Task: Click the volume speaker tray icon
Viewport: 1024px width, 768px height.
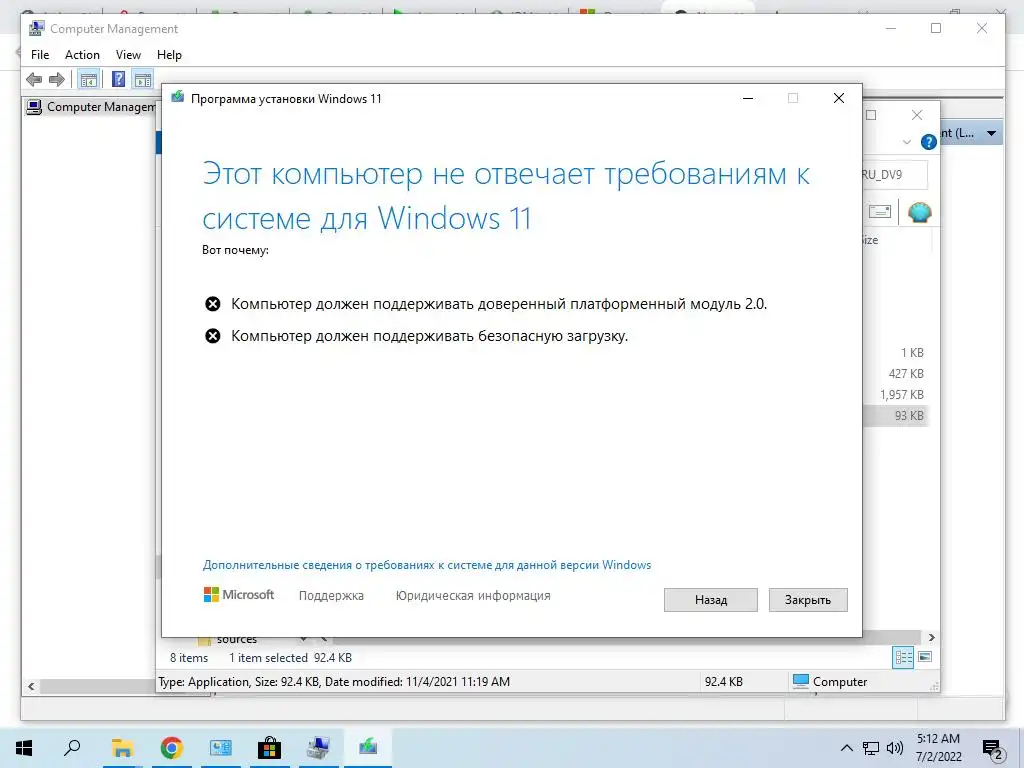Action: pyautogui.click(x=895, y=748)
